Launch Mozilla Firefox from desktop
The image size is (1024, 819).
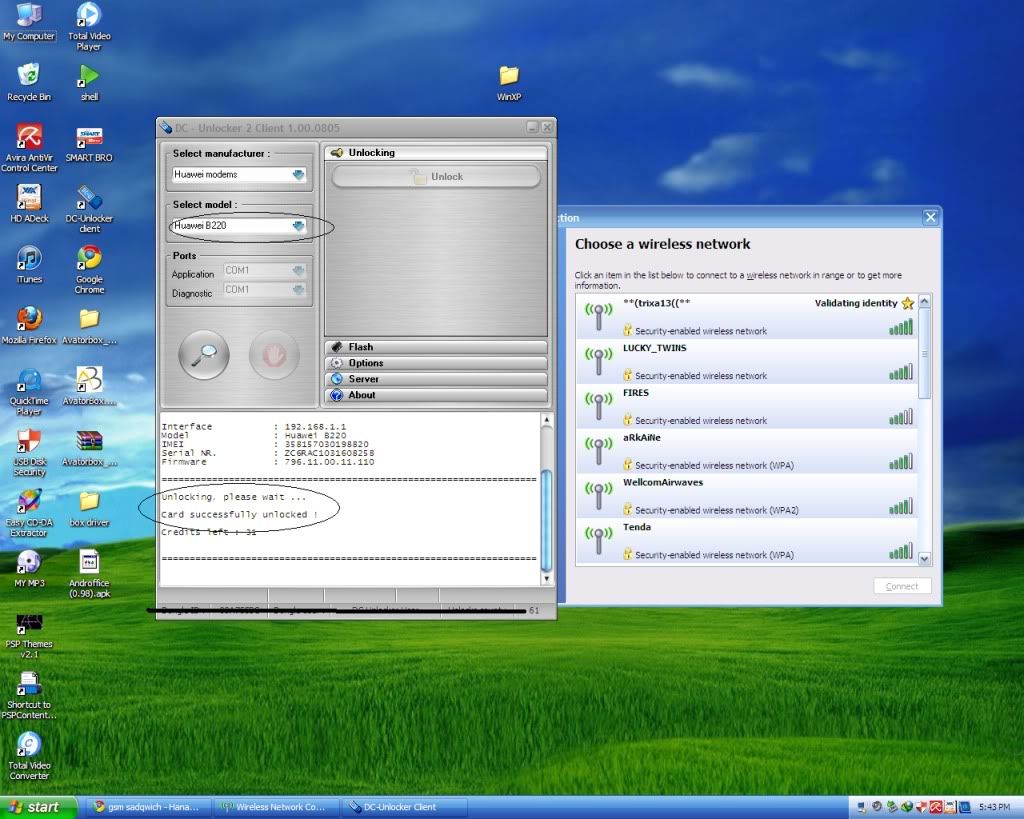point(29,320)
